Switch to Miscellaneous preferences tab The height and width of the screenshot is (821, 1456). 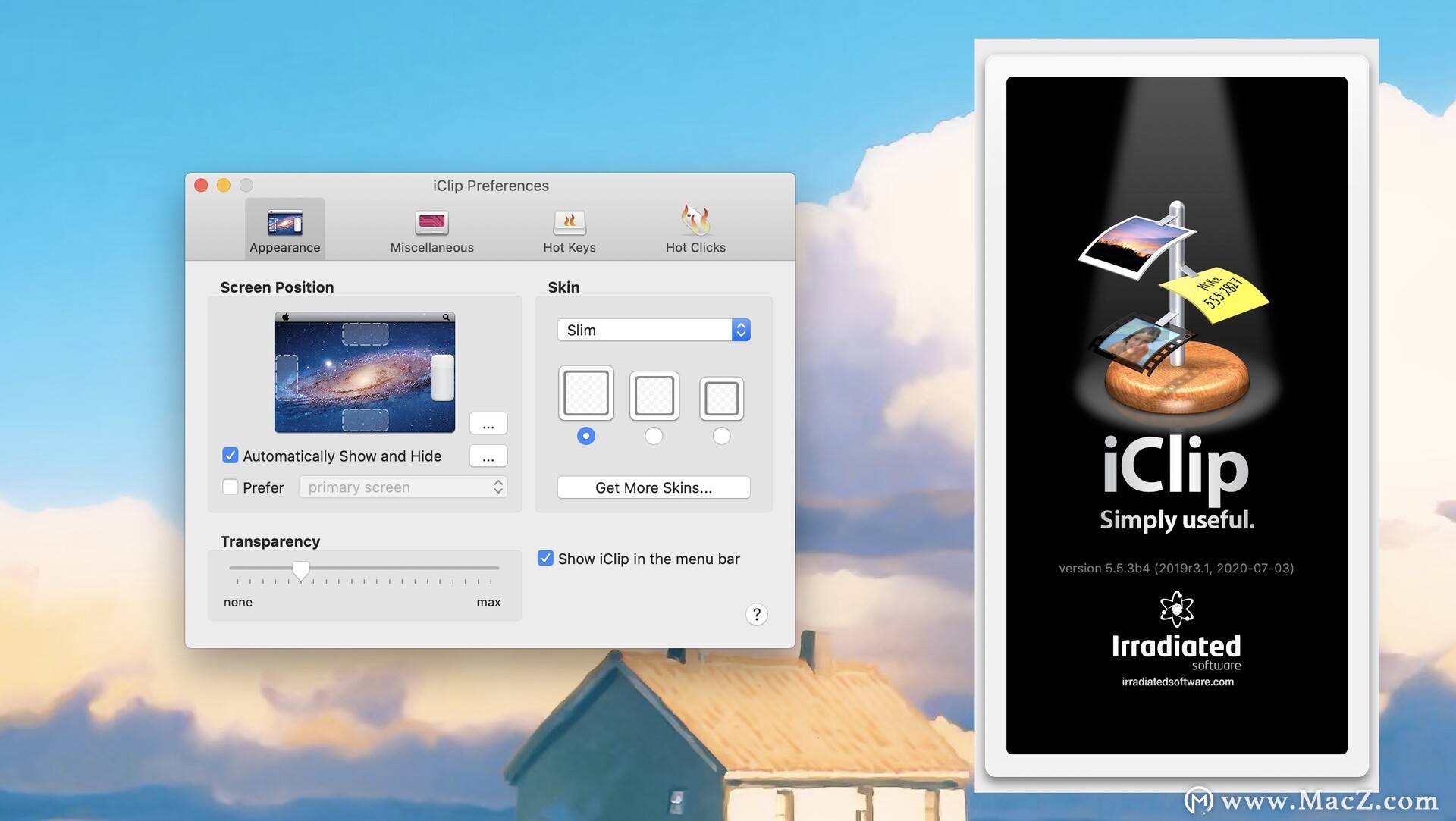pos(432,228)
